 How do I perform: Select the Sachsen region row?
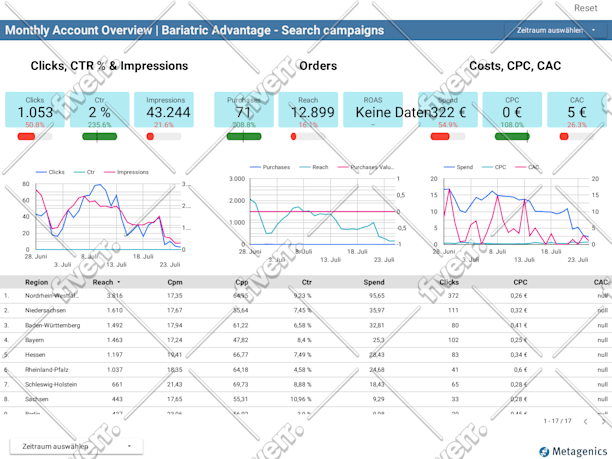[306, 399]
